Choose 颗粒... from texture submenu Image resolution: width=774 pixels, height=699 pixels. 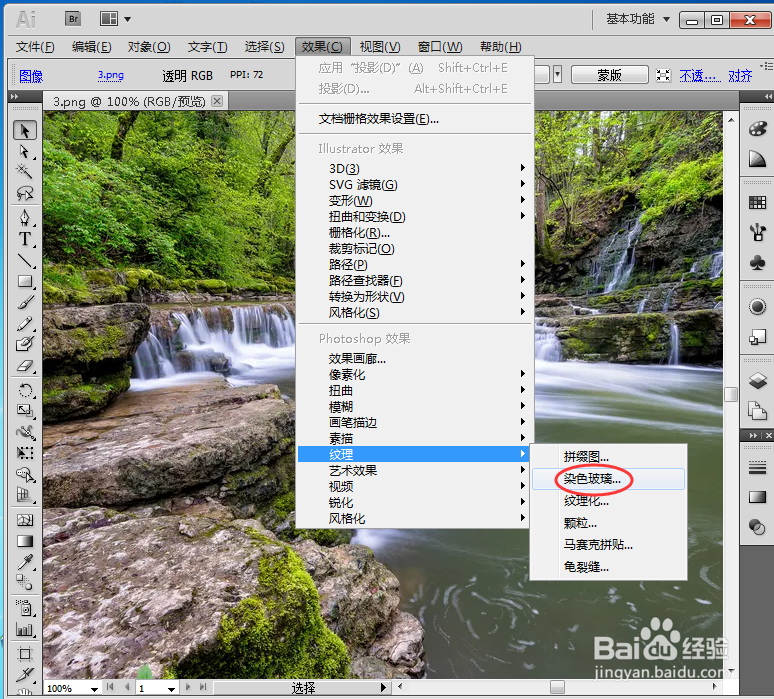coord(608,523)
